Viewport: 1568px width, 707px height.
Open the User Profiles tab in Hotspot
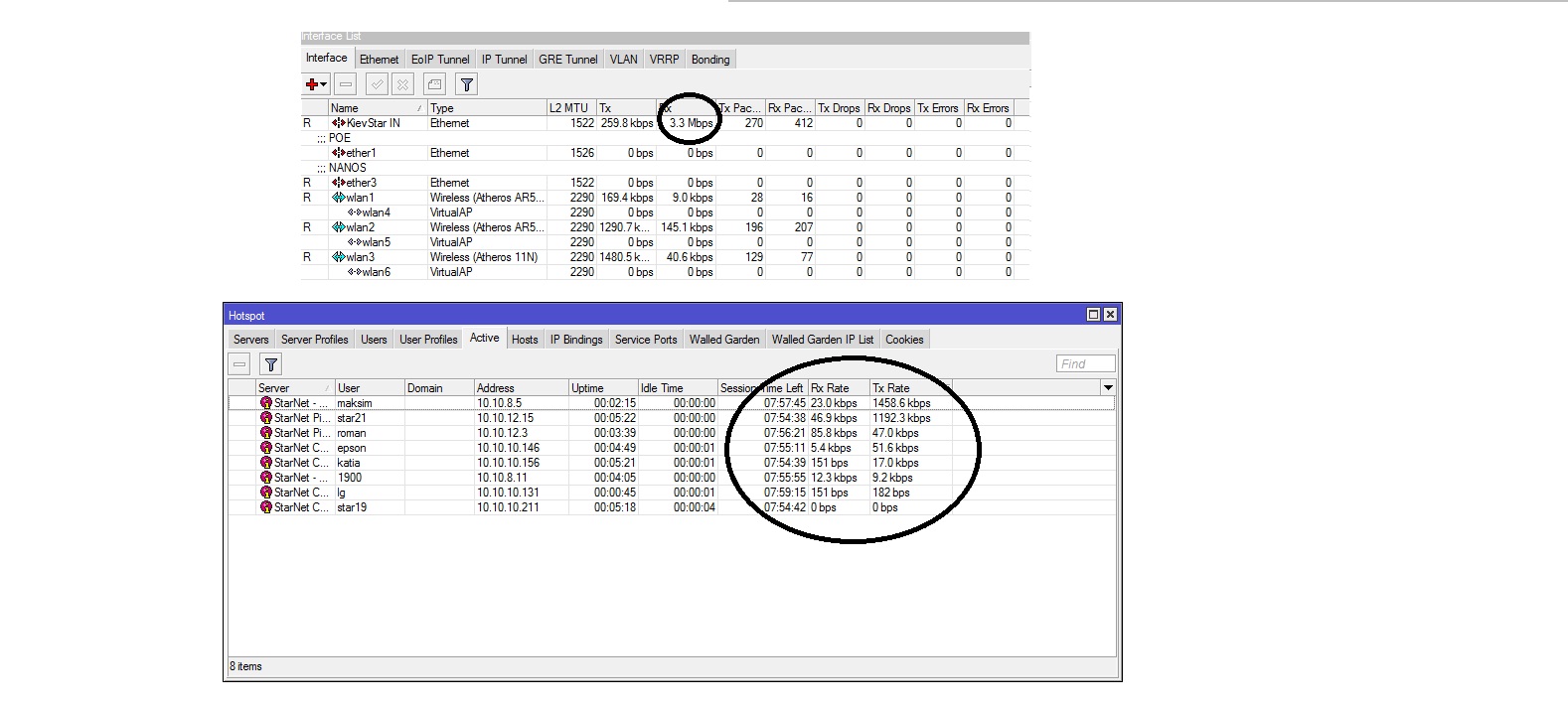[x=428, y=340]
